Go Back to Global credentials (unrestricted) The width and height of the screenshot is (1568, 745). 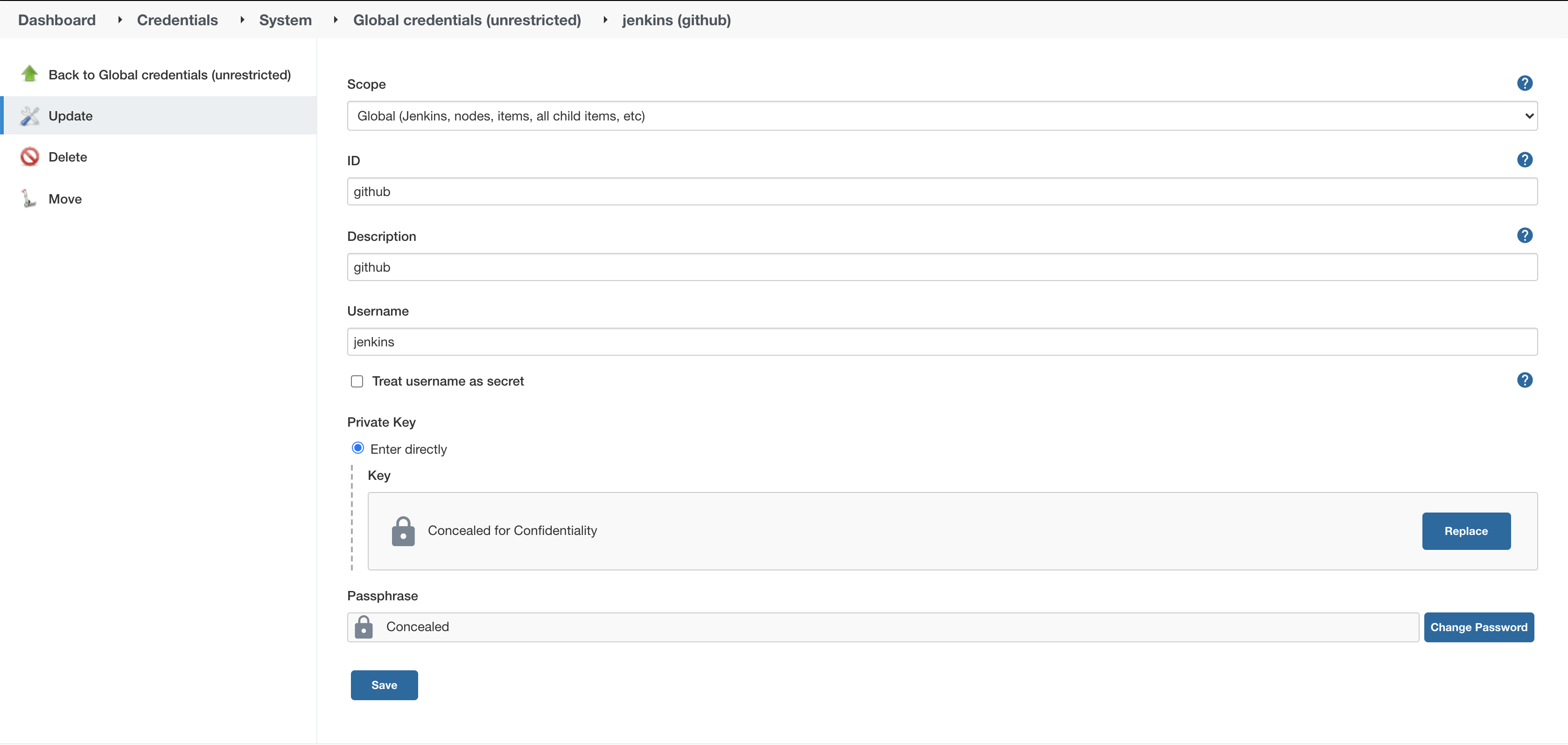tap(170, 75)
